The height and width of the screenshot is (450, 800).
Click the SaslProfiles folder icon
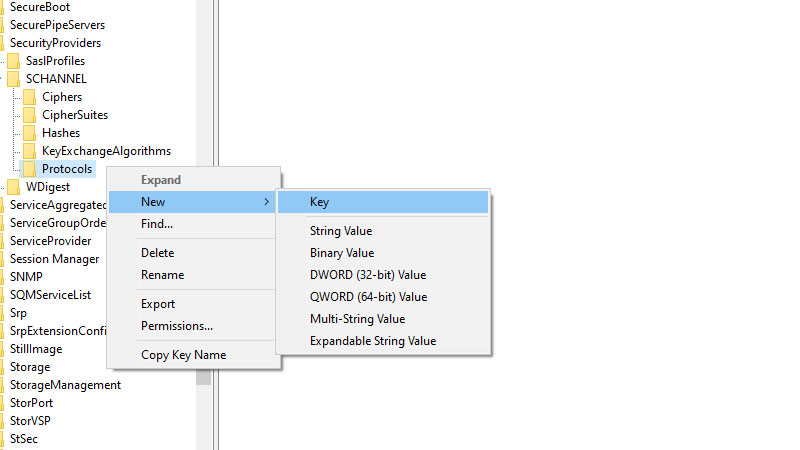[14, 61]
